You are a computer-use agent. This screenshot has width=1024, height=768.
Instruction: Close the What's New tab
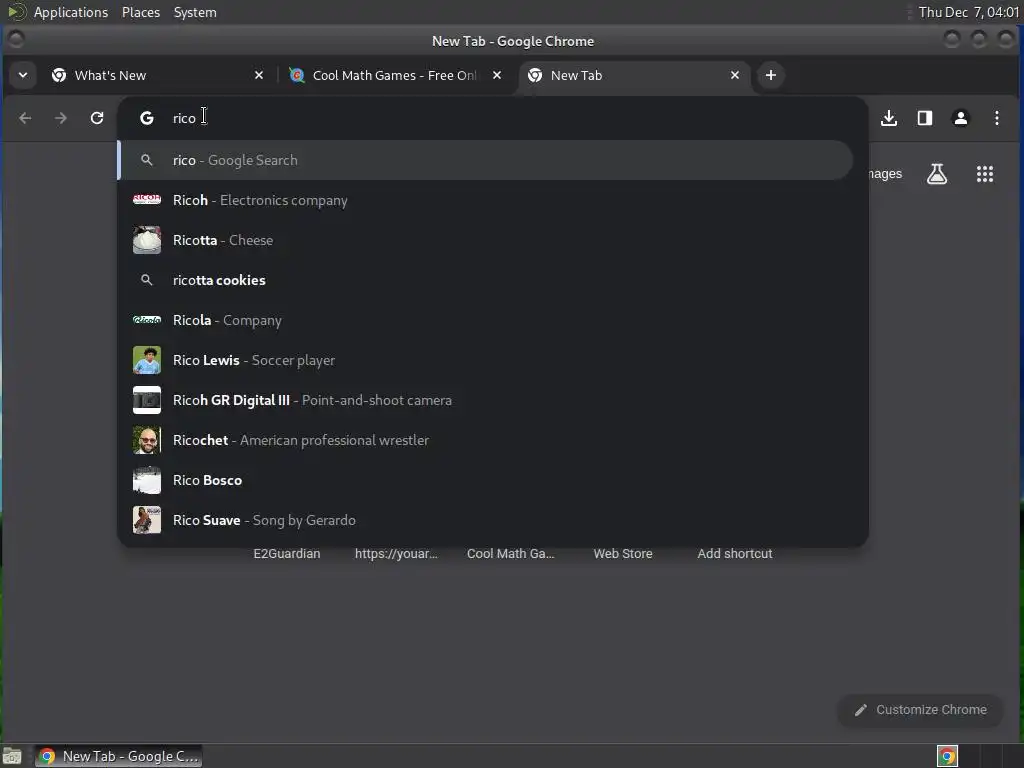pyautogui.click(x=259, y=75)
